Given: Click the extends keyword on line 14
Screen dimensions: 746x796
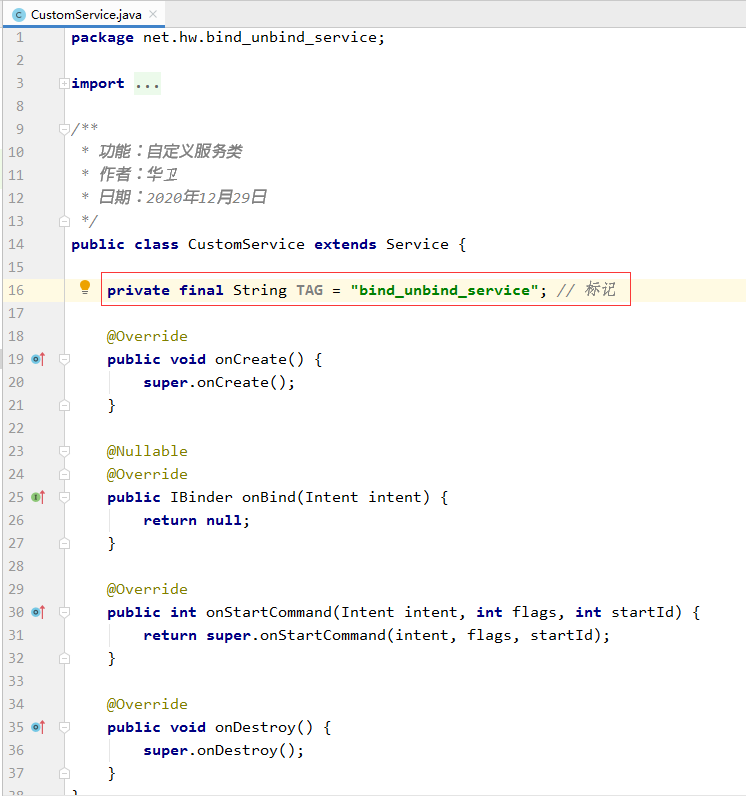Looking at the screenshot, I should coord(345,245).
